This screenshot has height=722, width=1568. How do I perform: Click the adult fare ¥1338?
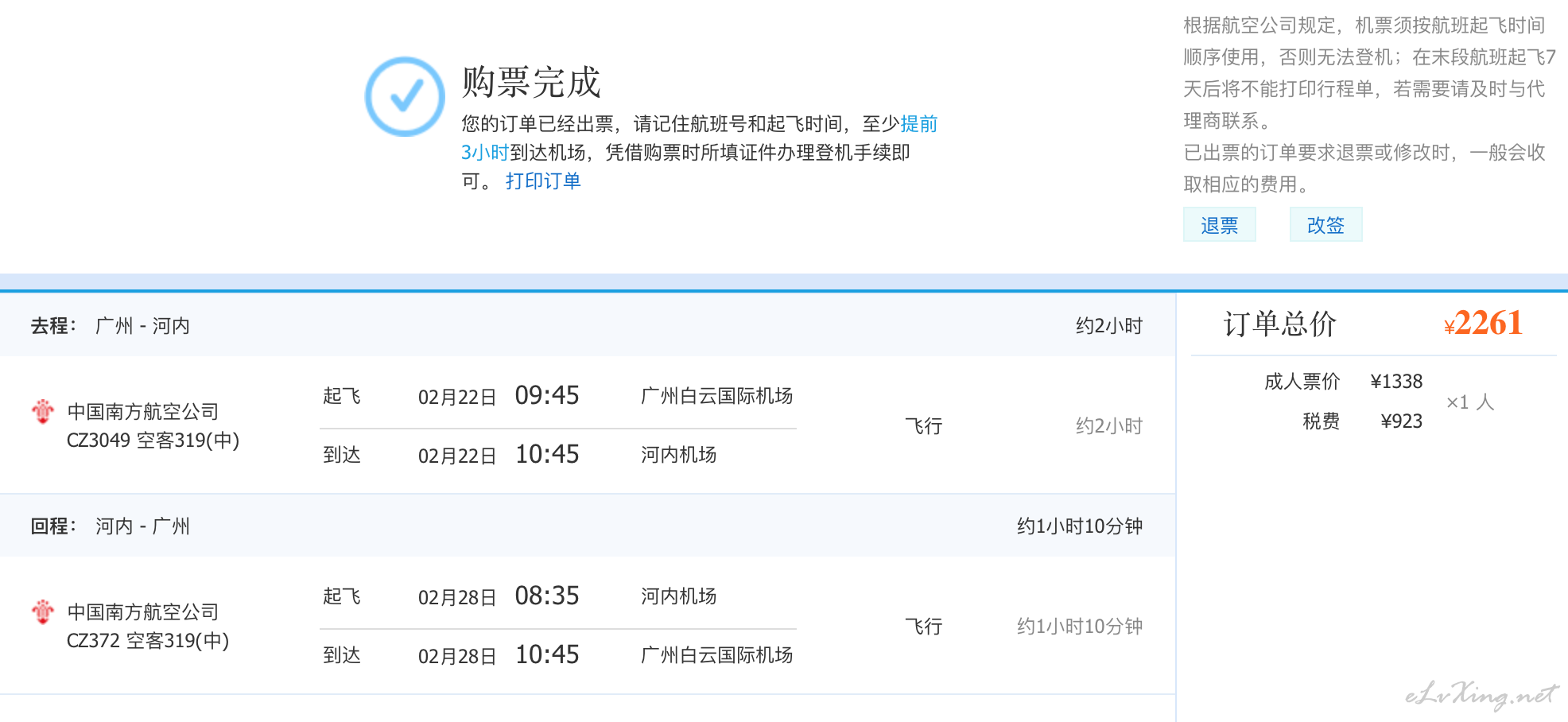pyautogui.click(x=1396, y=382)
